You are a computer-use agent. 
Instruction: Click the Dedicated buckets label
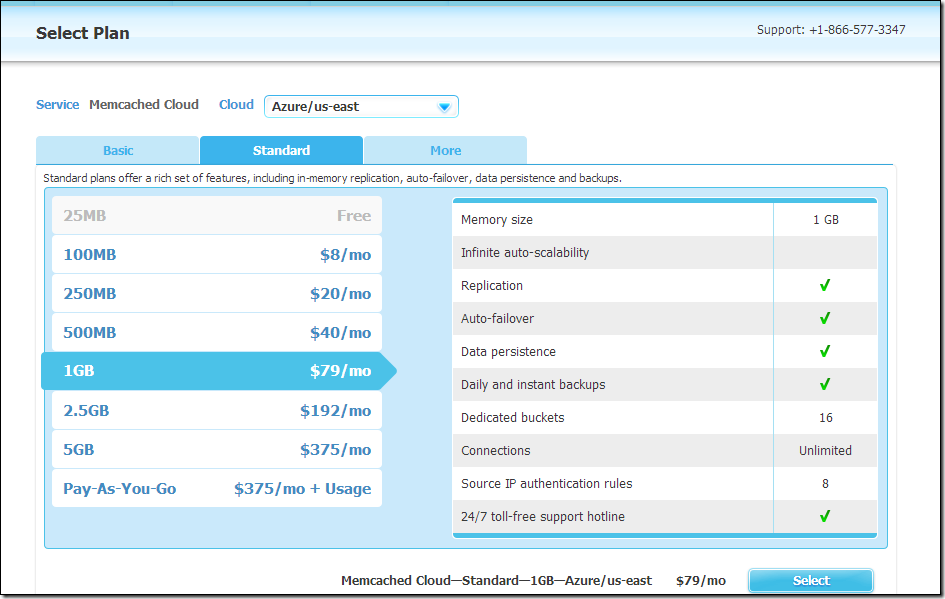512,418
